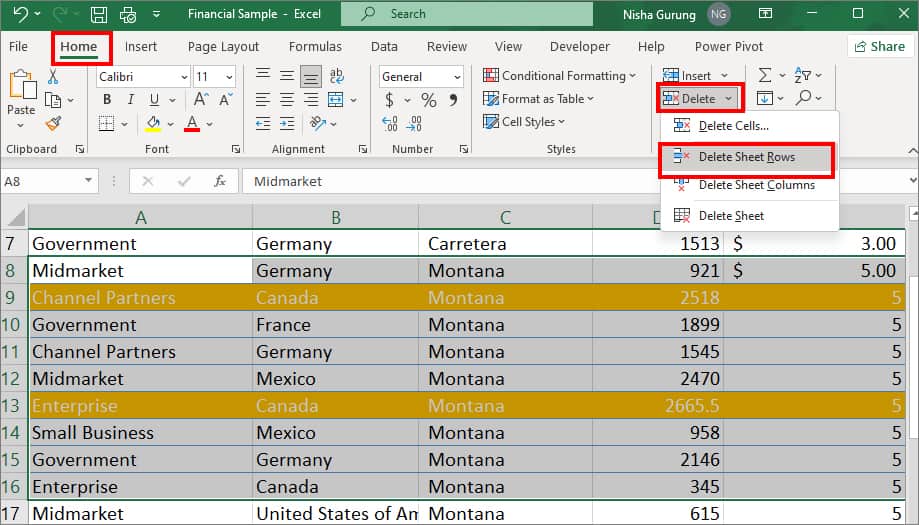This screenshot has width=919, height=525.
Task: Increase decimal places
Action: (x=390, y=124)
